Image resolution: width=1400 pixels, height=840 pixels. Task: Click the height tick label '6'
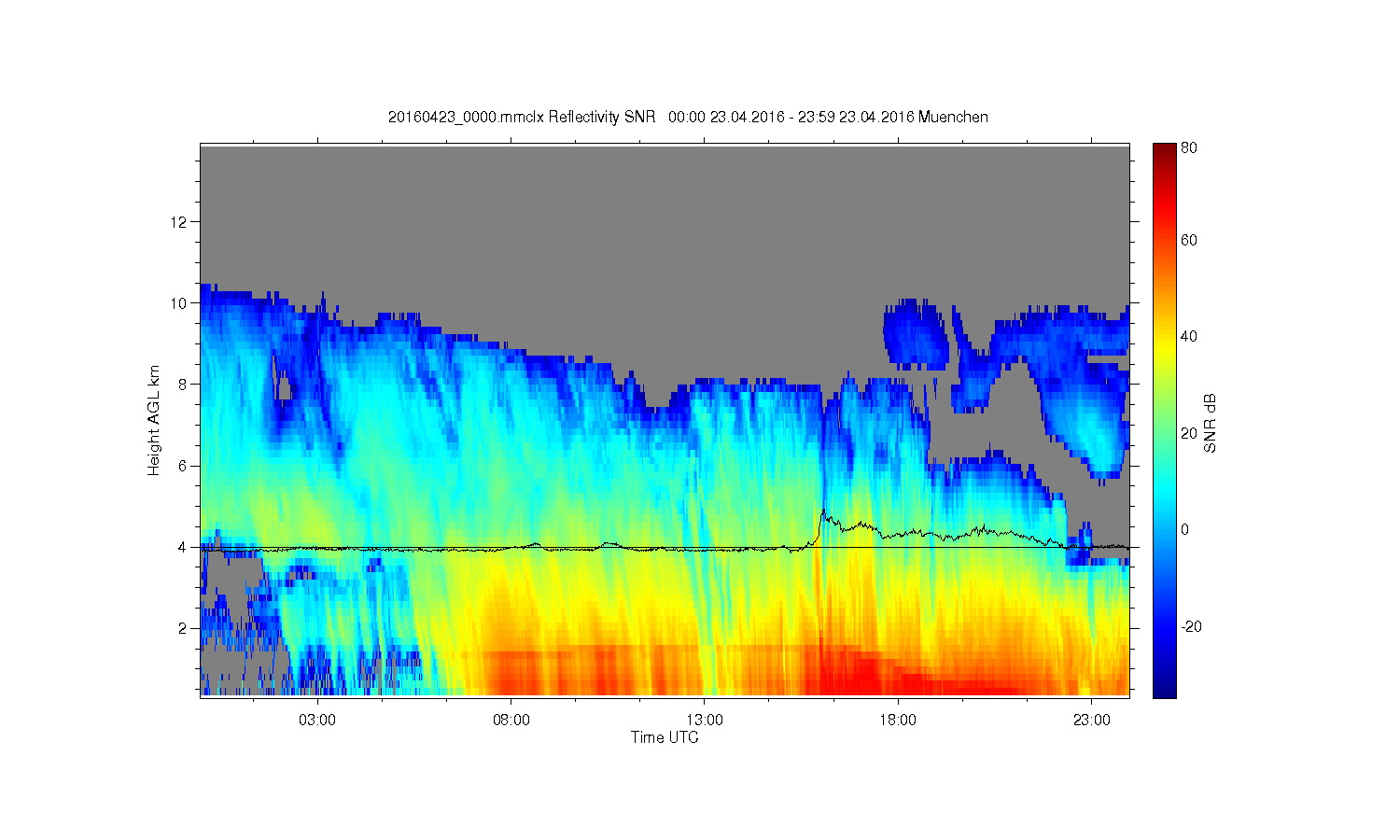point(183,466)
